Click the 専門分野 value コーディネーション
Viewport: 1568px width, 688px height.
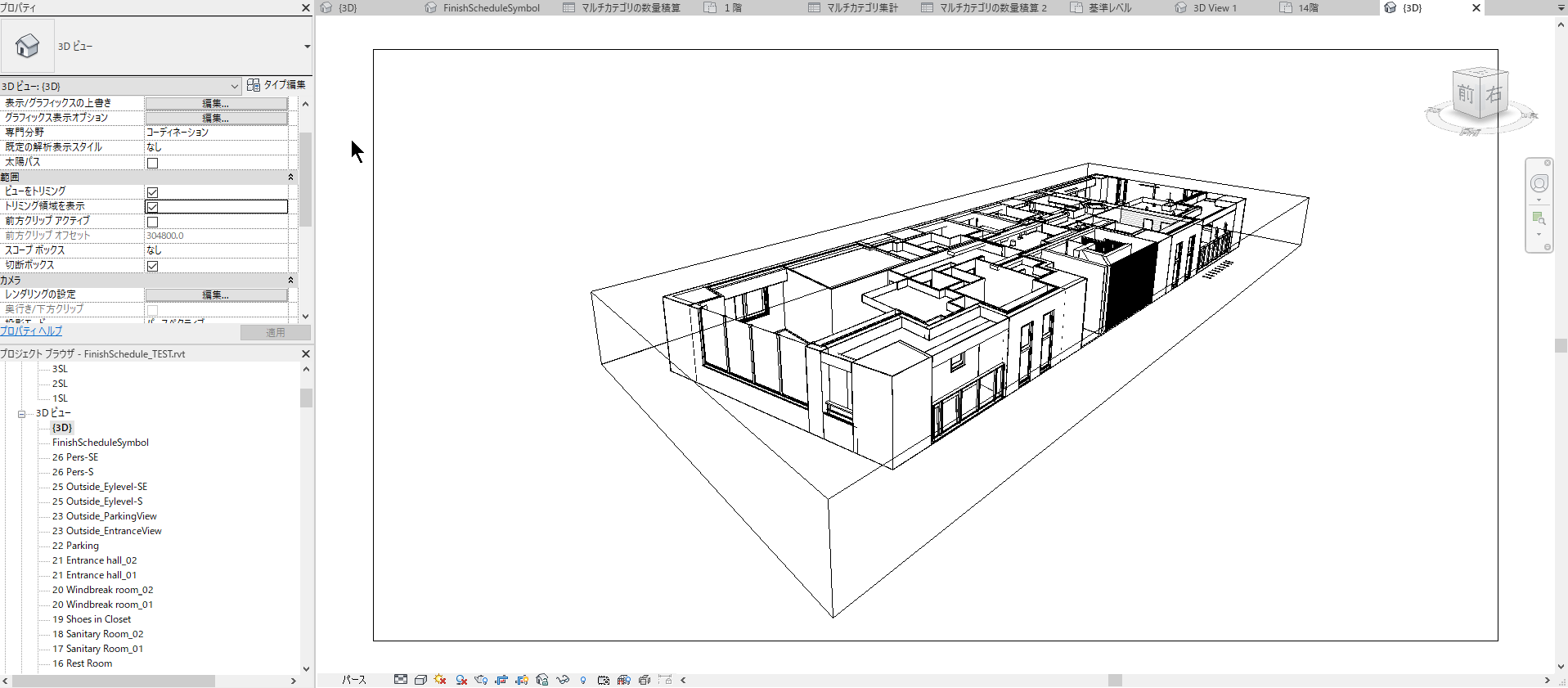pos(177,133)
